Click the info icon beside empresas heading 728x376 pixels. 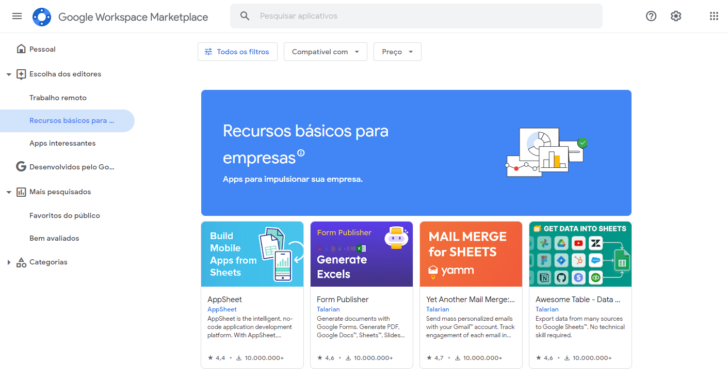click(301, 153)
